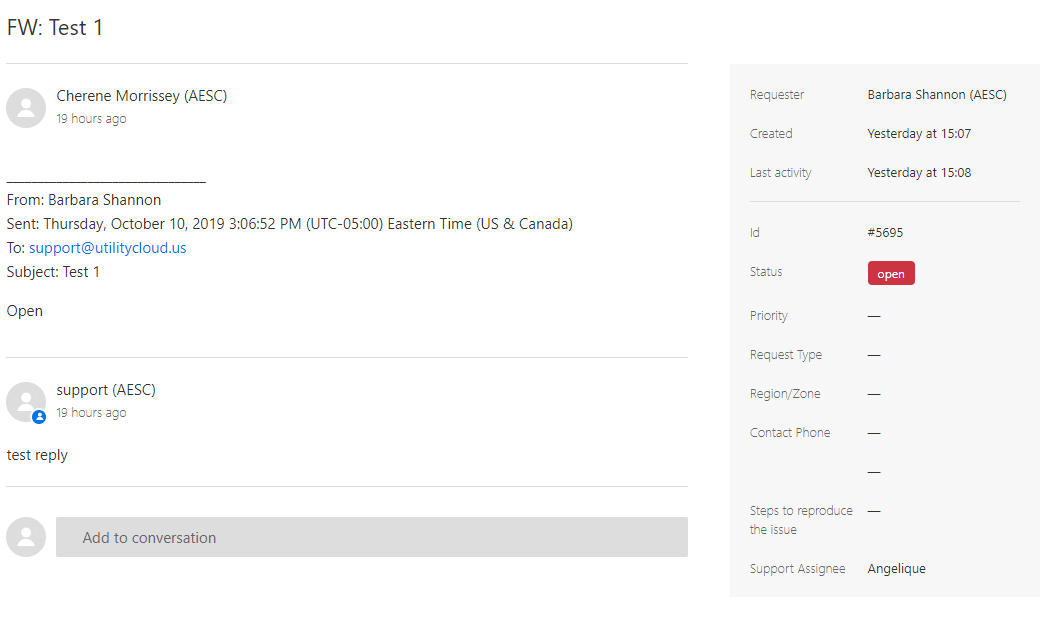Click the 19 hours ago timestamp under Cherene
The image size is (1051, 620).
[x=91, y=119]
